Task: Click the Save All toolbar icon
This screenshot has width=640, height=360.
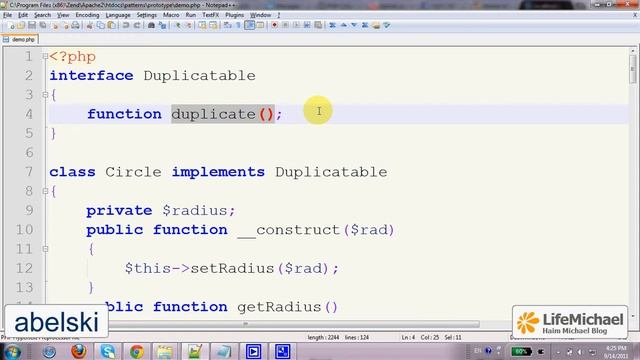Action: coord(43,25)
